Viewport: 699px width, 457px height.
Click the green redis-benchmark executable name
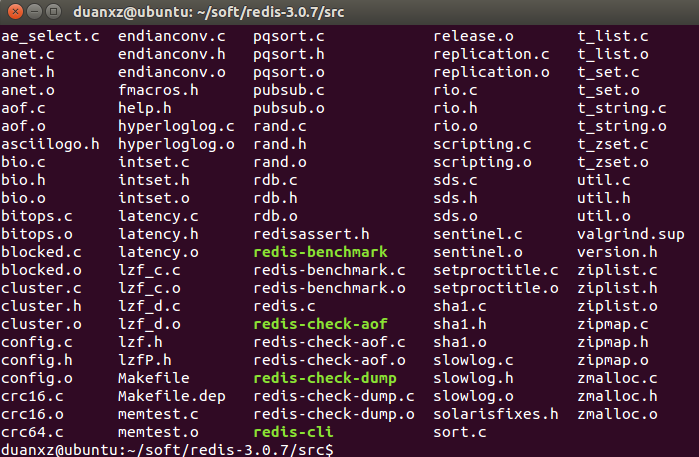[321, 252]
